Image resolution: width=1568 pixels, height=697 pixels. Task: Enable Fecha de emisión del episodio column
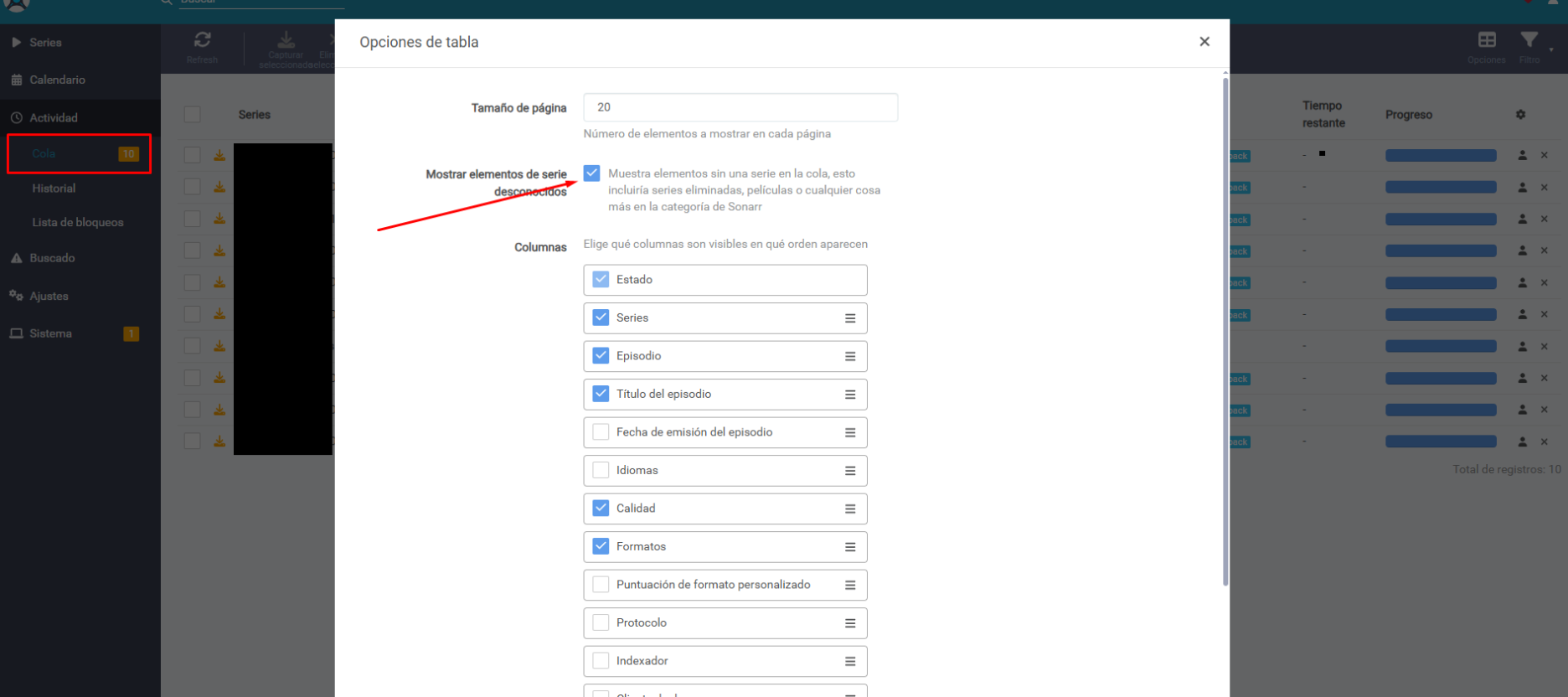tap(601, 432)
